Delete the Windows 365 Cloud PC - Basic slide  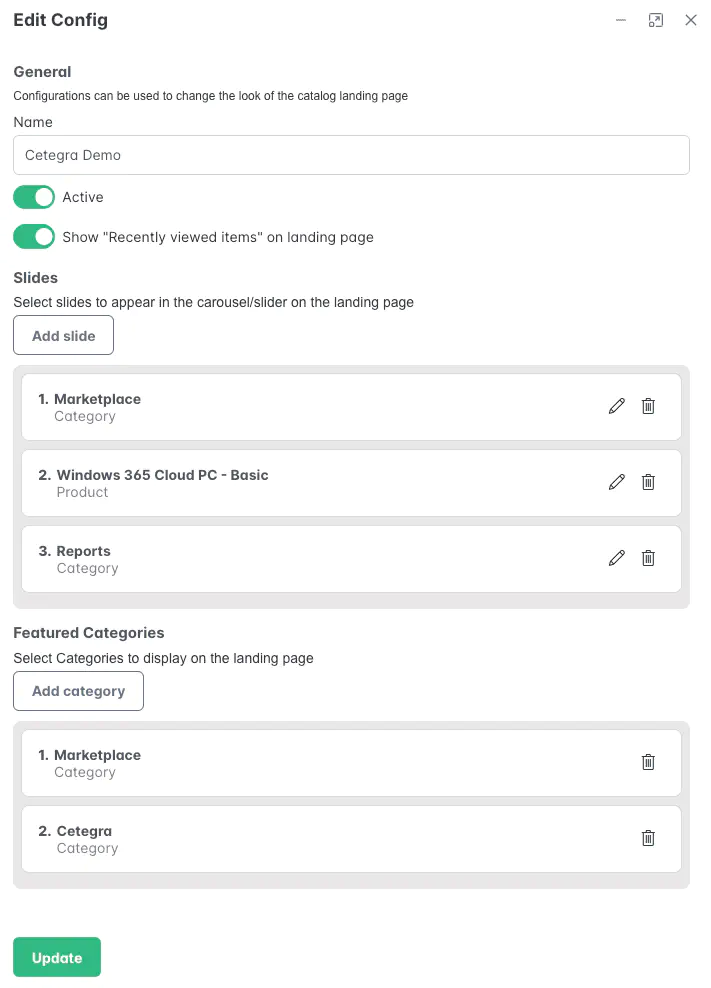pyautogui.click(x=648, y=482)
